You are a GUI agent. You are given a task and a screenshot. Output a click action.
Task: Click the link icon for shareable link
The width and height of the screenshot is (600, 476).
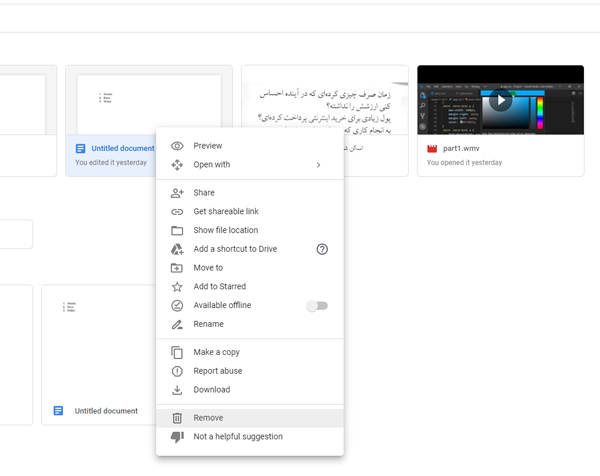tap(177, 212)
